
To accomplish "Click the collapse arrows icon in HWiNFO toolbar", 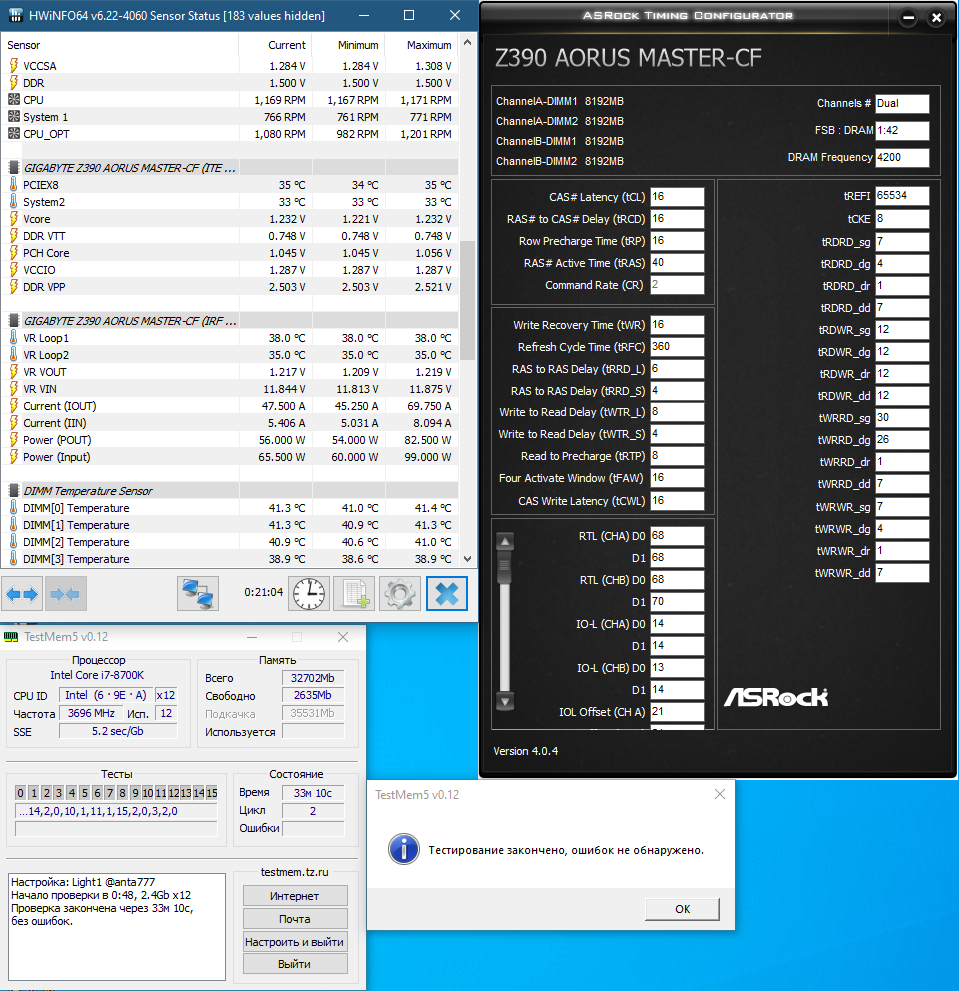I will [x=65, y=593].
